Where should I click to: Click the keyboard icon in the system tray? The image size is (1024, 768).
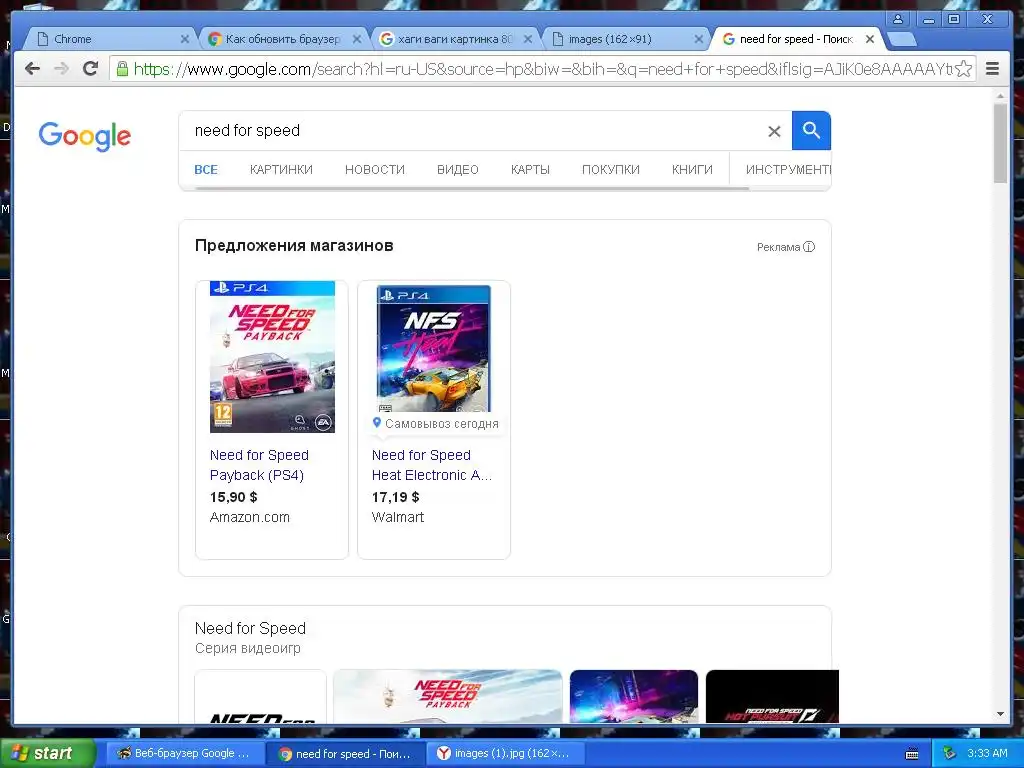point(912,754)
